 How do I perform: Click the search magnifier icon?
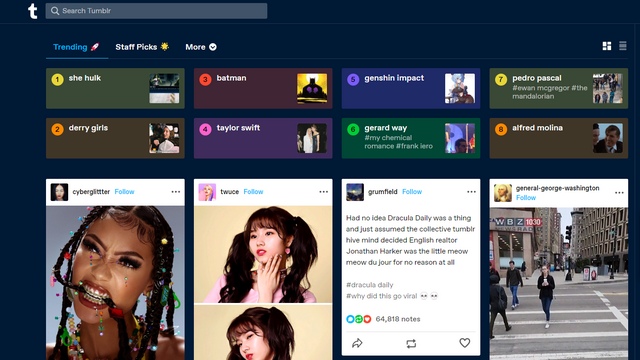pyautogui.click(x=55, y=11)
